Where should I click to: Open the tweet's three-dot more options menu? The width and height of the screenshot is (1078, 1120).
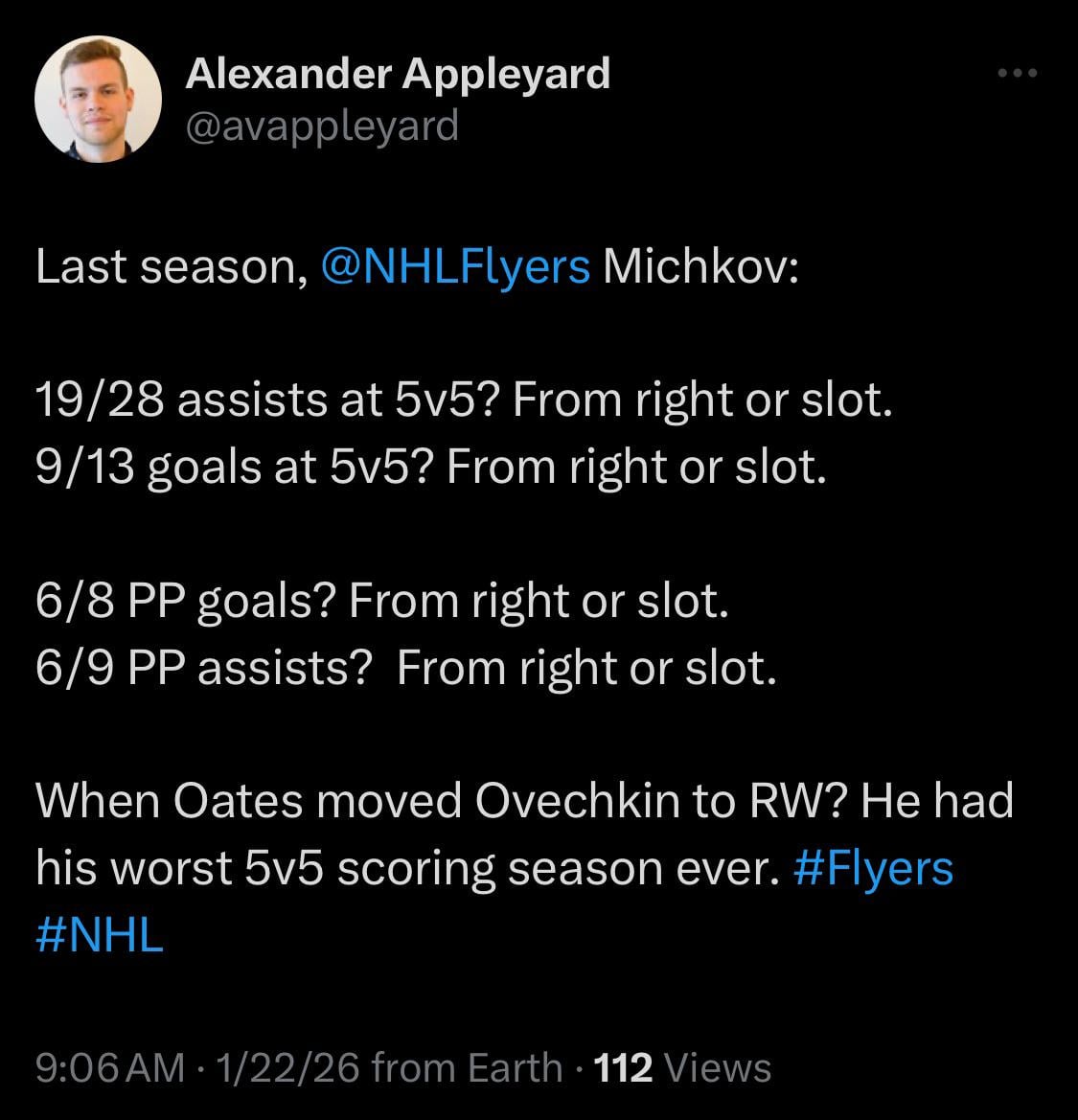[1017, 74]
